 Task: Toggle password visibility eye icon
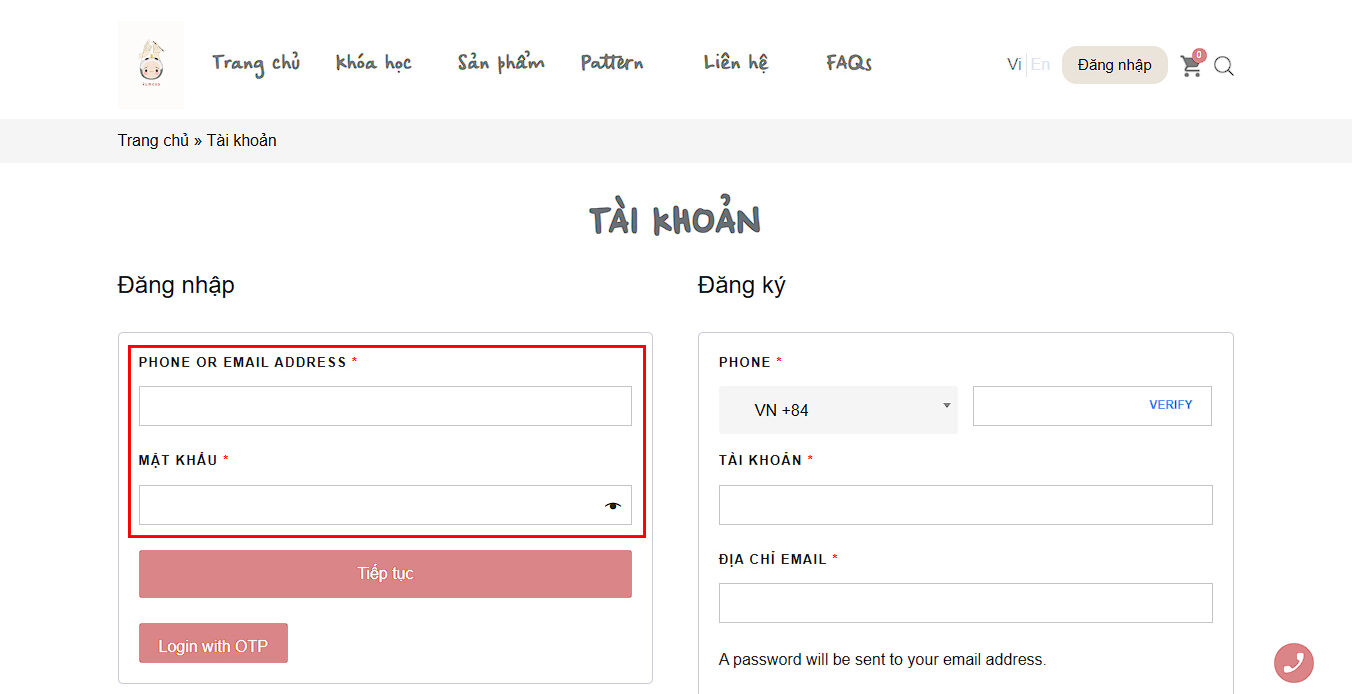click(612, 506)
